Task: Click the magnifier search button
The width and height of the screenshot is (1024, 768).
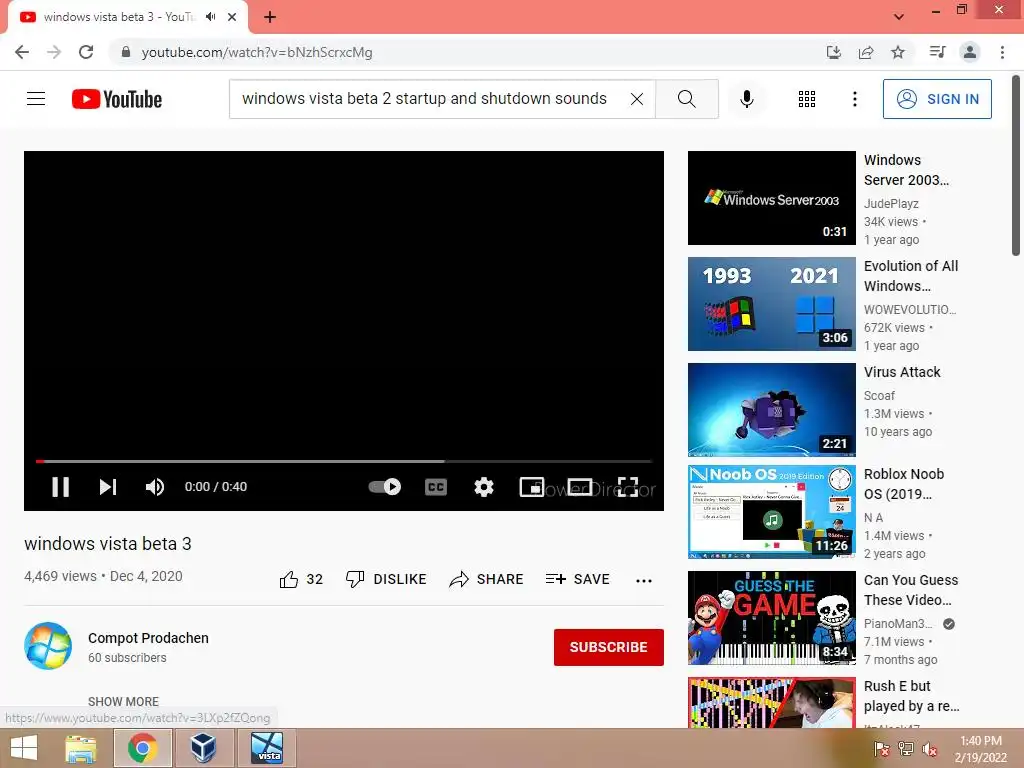Action: pos(686,99)
